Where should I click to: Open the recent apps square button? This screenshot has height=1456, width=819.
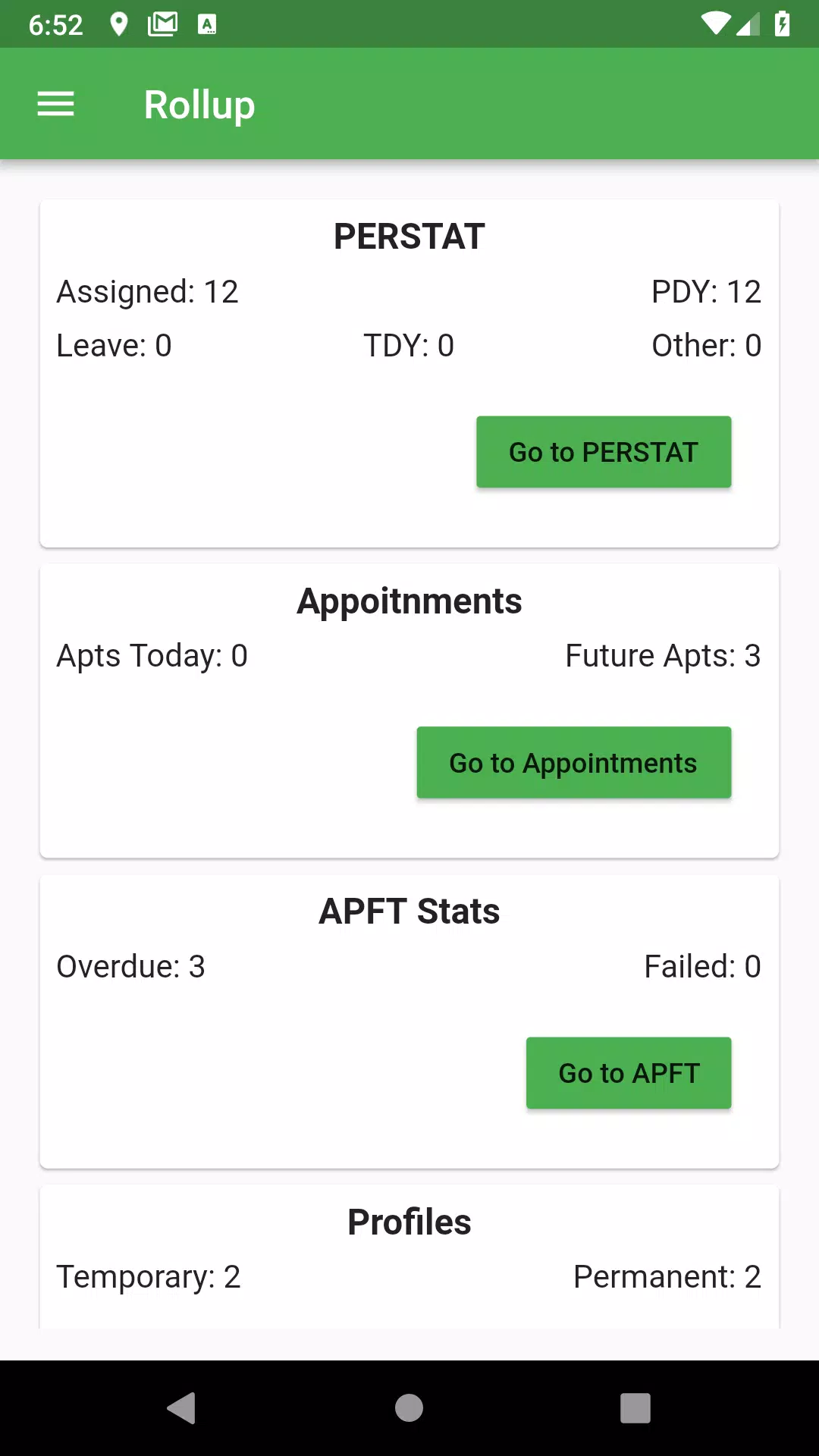pos(635,1408)
